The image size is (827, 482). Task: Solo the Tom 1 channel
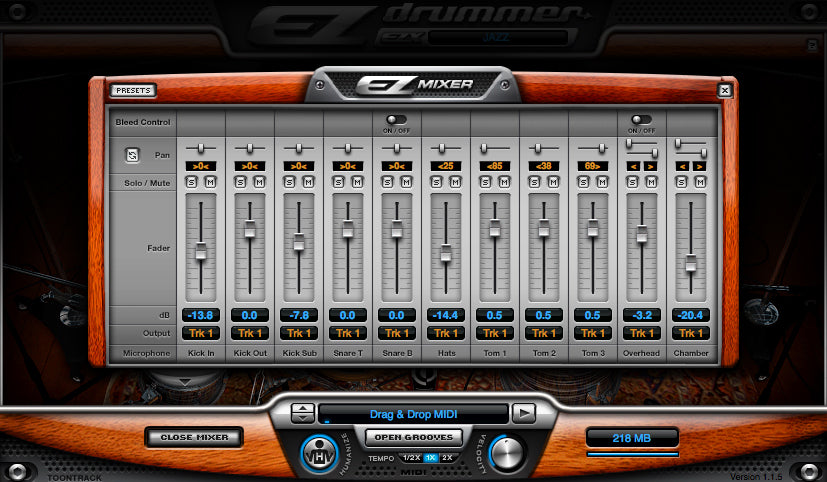click(487, 182)
